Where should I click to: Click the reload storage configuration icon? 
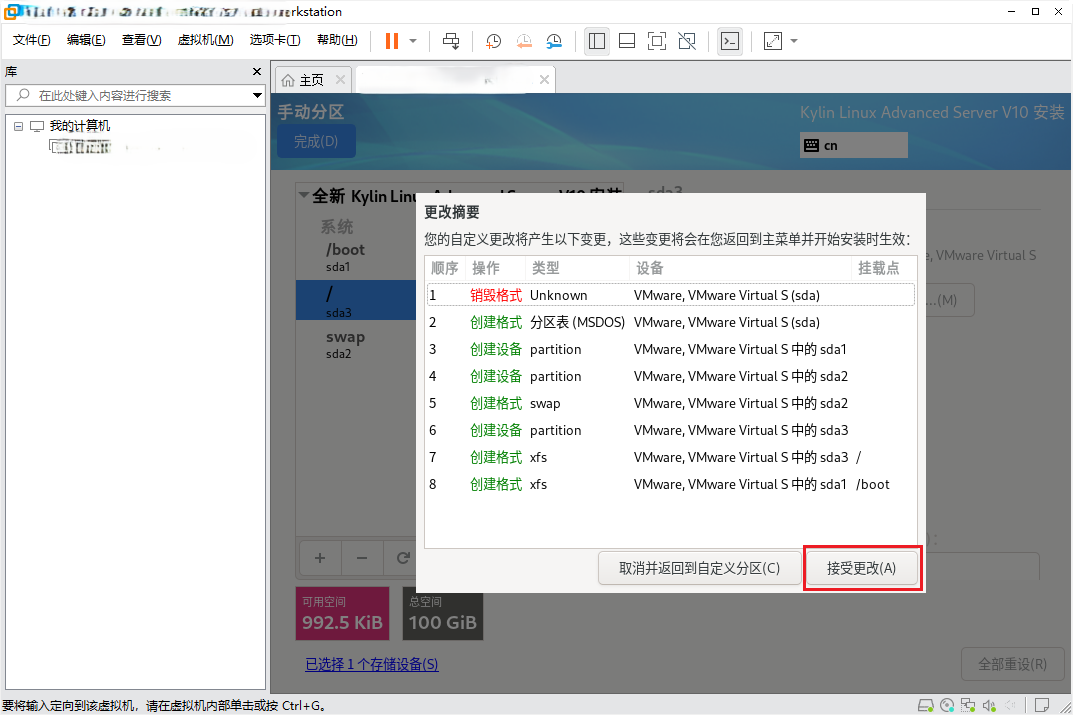point(403,558)
